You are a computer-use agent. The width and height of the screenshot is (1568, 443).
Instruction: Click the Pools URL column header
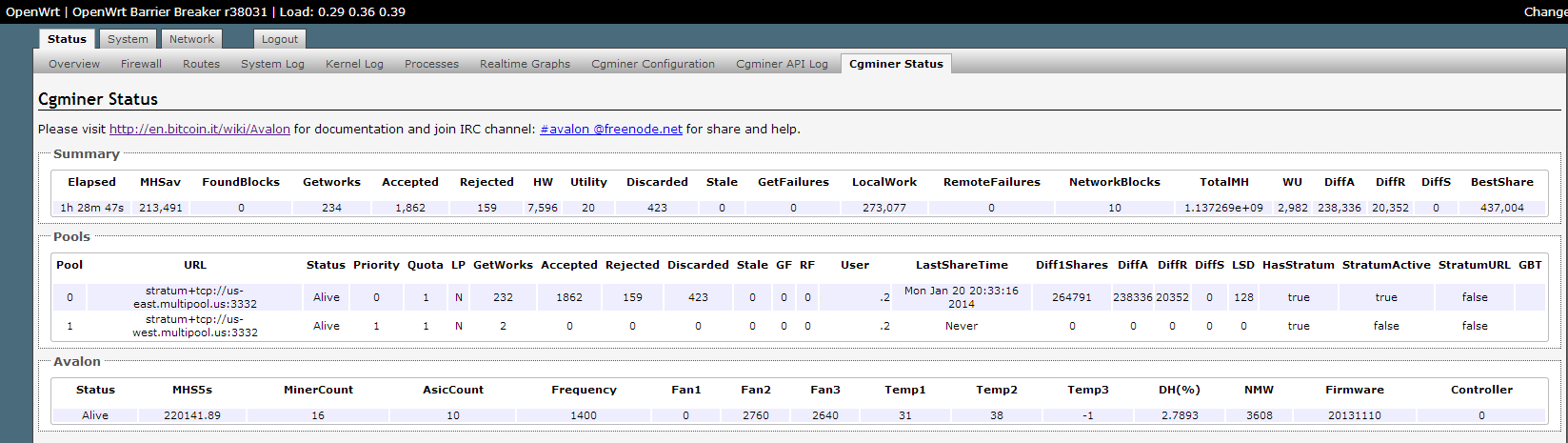pyautogui.click(x=194, y=265)
